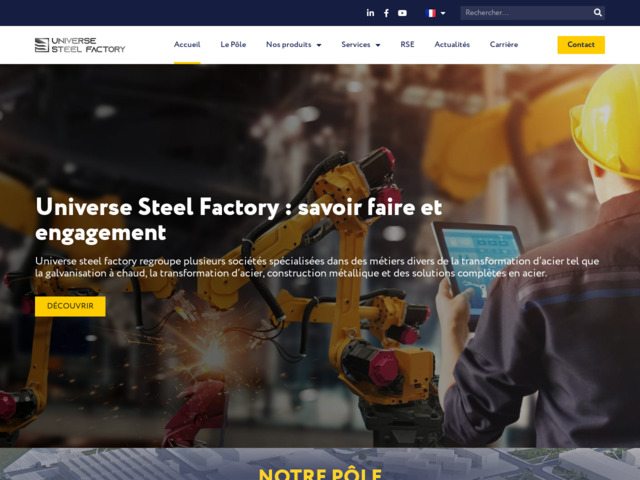Click the Notre Pôle section banner
Viewport: 640px width, 480px height.
320,464
